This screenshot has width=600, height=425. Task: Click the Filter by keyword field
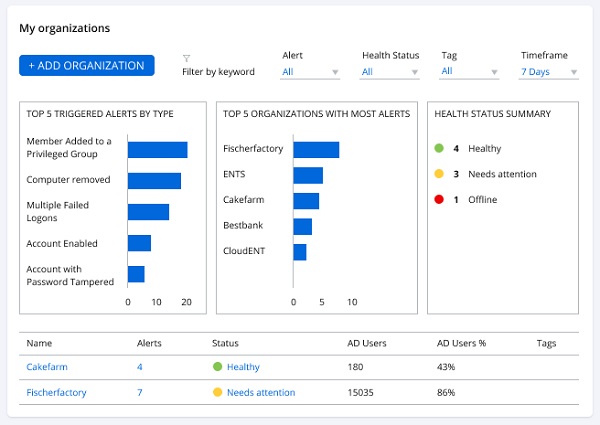click(218, 72)
